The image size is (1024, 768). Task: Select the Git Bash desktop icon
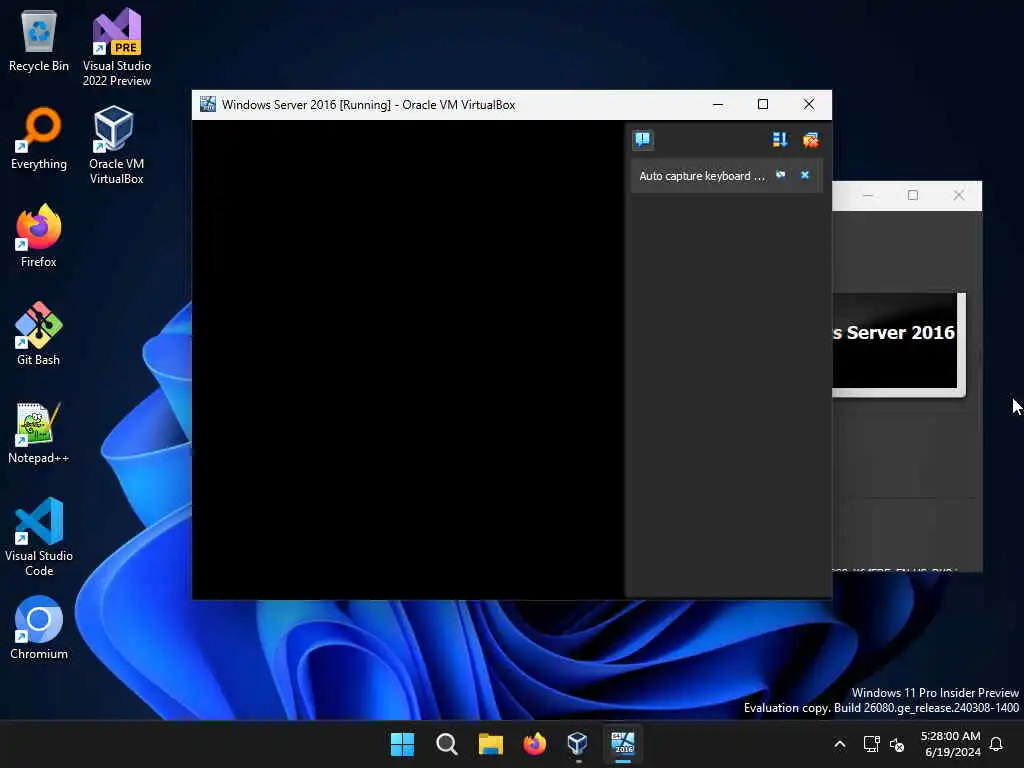point(39,334)
